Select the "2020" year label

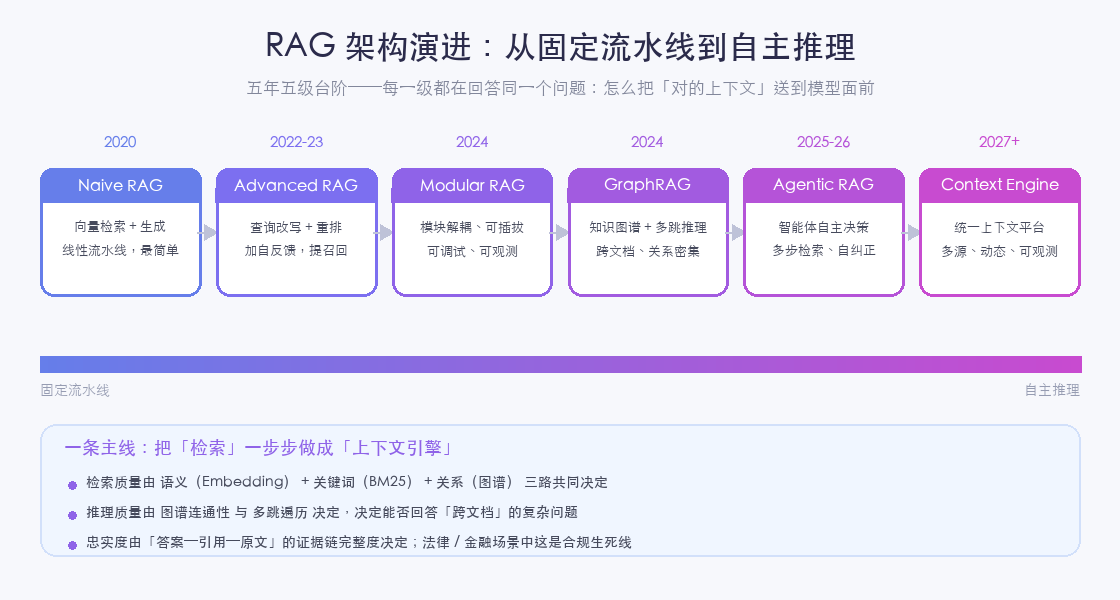tap(120, 141)
